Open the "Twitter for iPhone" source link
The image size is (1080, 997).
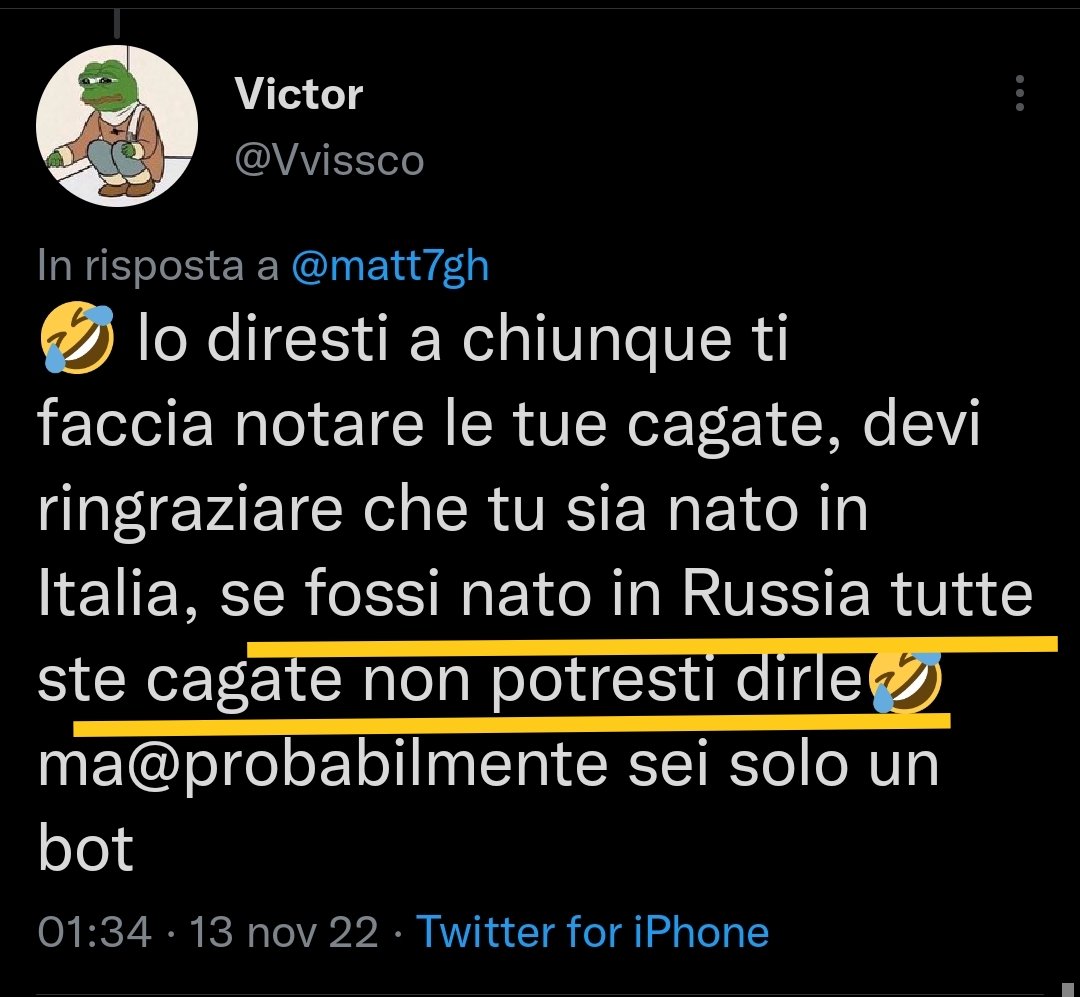coord(592,932)
